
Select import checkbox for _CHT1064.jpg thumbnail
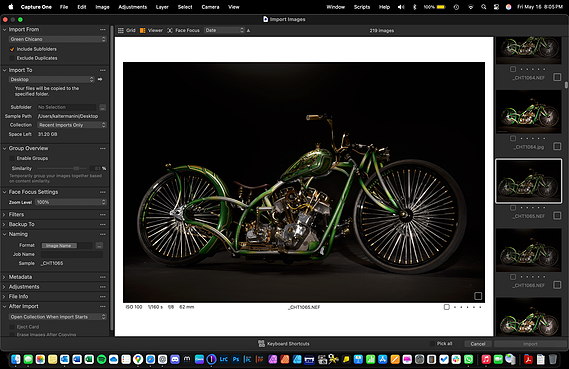pyautogui.click(x=557, y=146)
